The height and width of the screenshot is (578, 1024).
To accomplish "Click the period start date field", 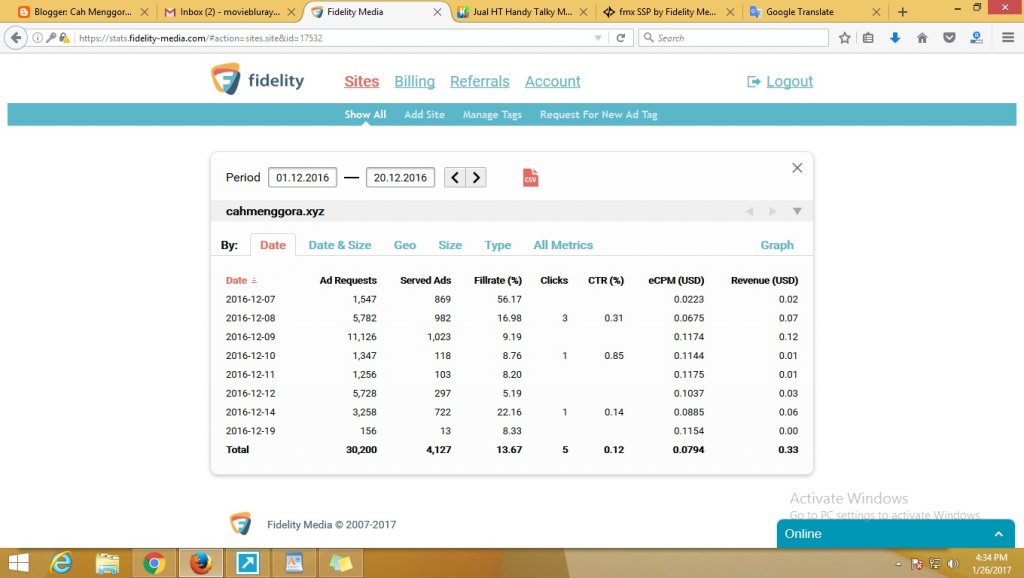I will [302, 178].
